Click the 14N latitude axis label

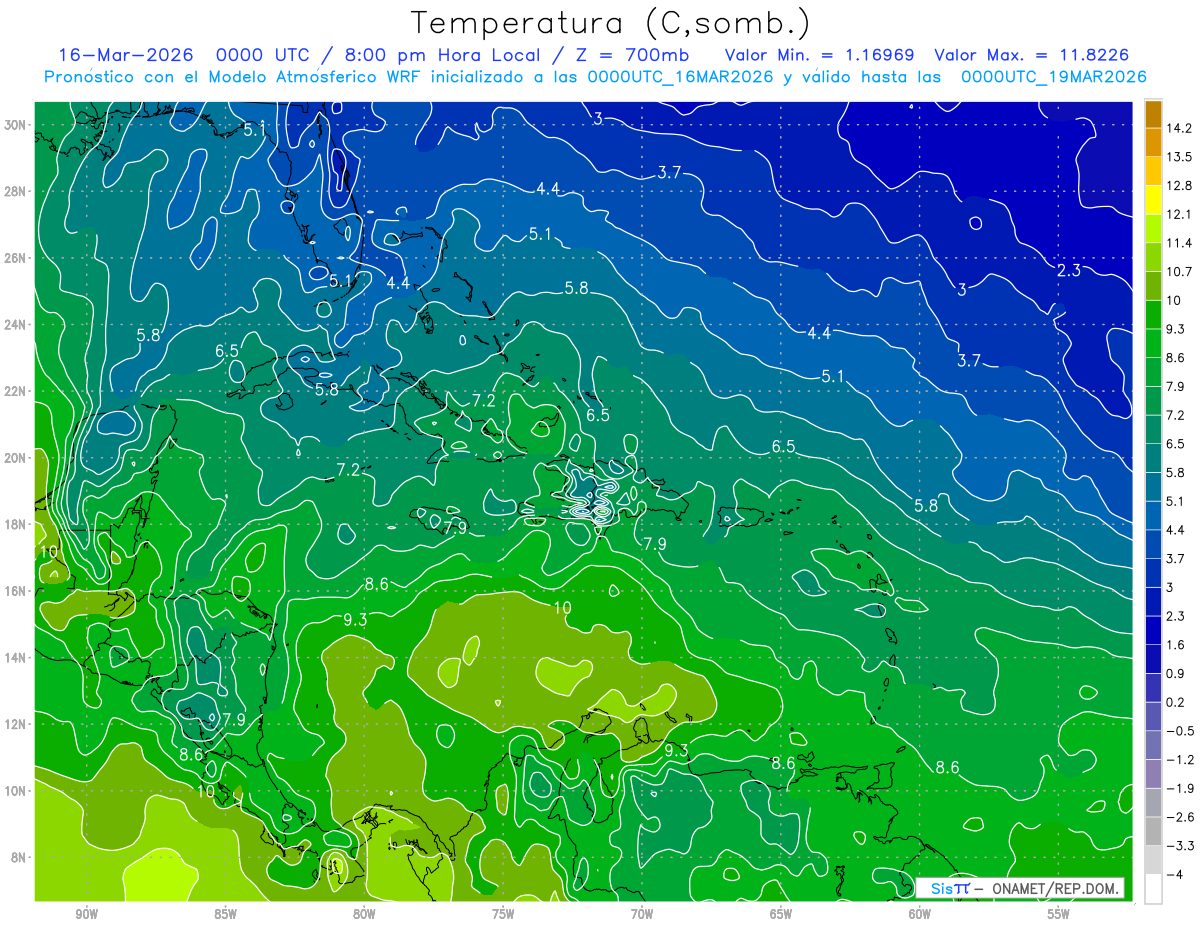coord(17,657)
